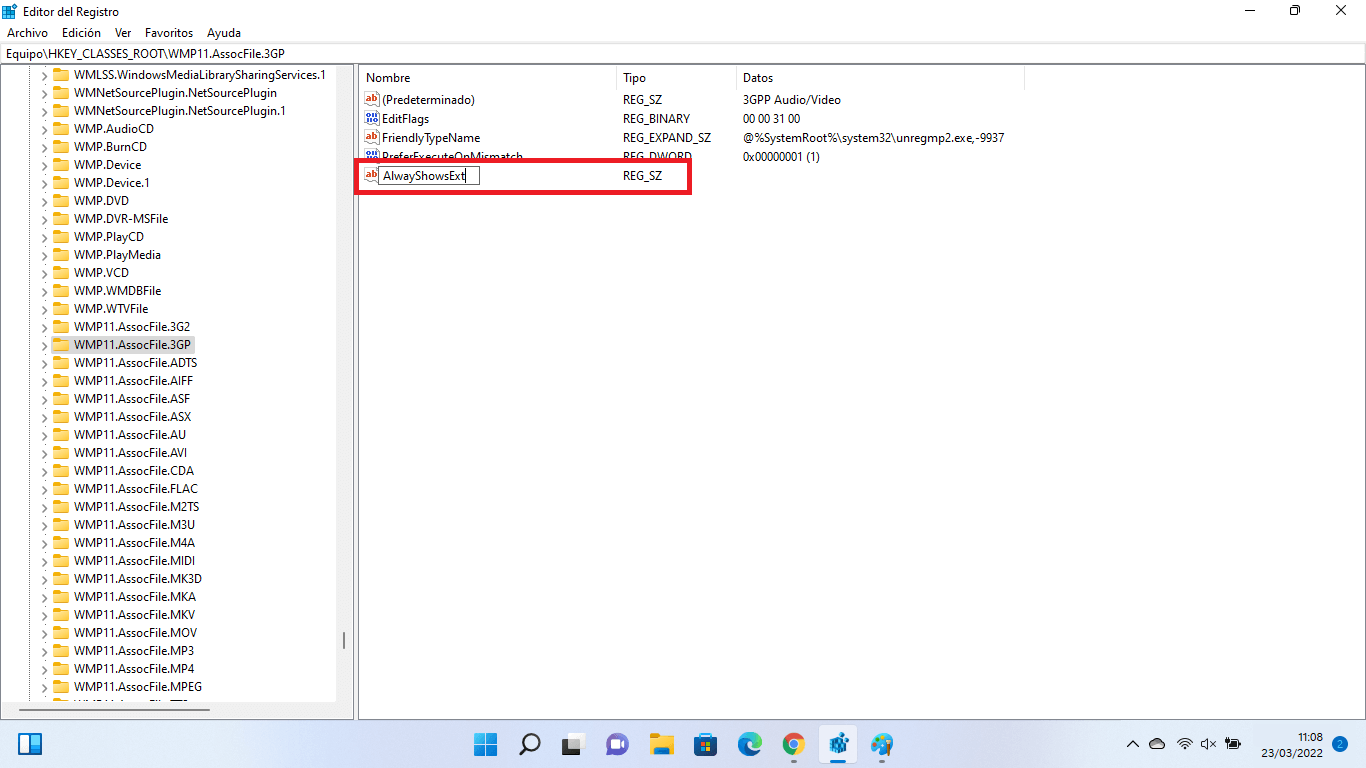Click the REG_EXPAND_SZ type cell
The height and width of the screenshot is (768, 1366).
coord(667,138)
